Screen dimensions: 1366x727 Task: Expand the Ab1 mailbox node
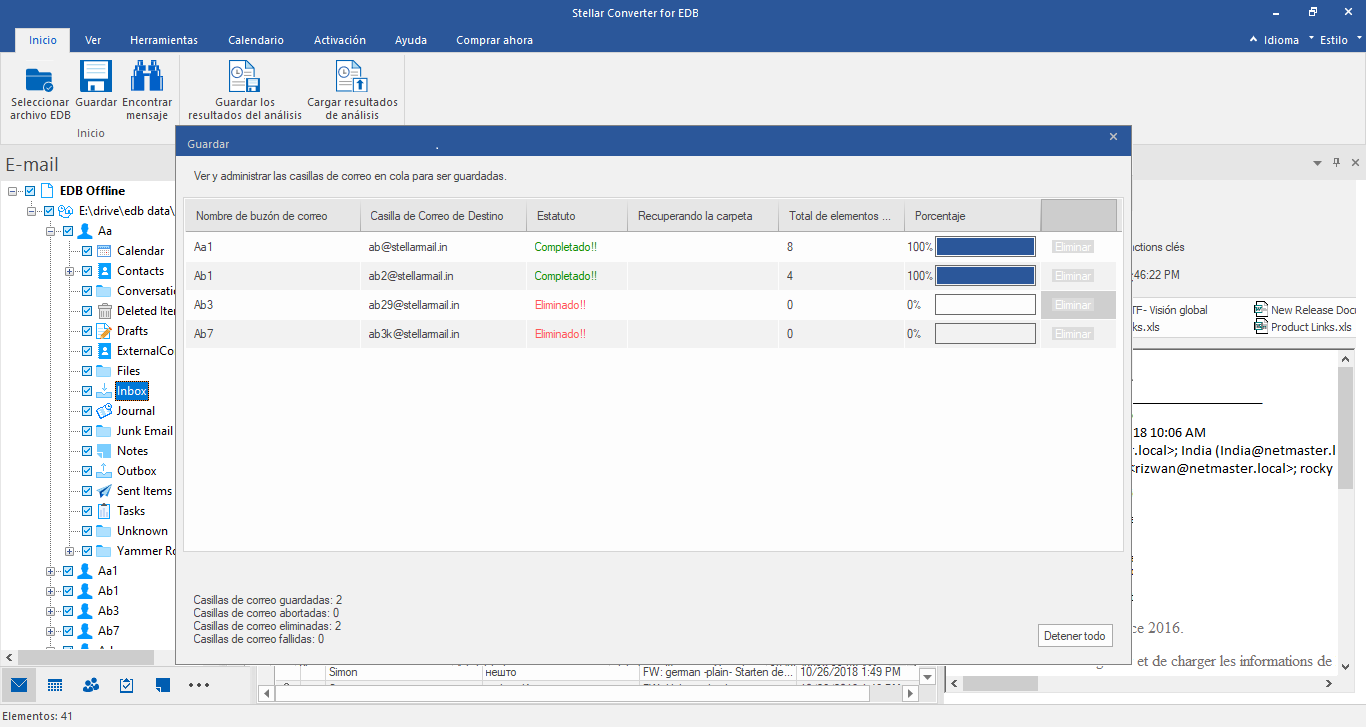click(x=51, y=591)
